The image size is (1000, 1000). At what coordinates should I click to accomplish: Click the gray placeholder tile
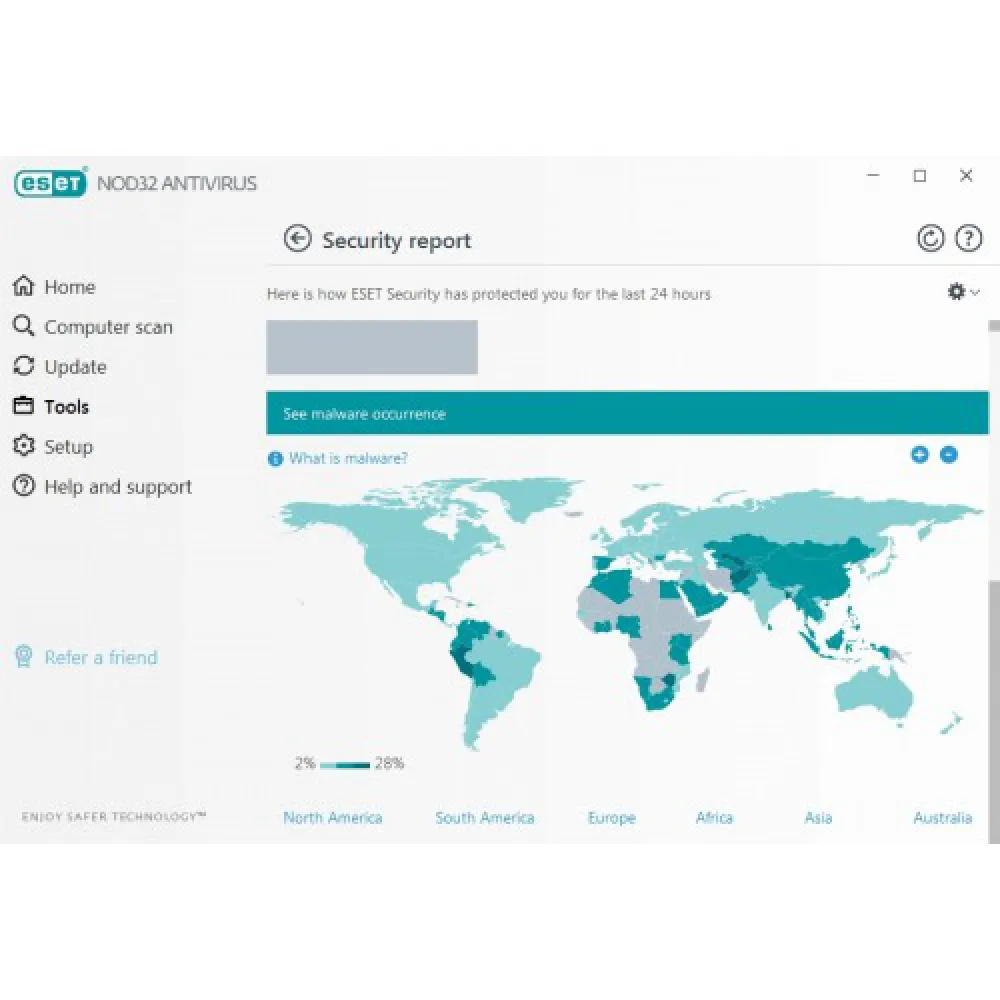point(372,347)
